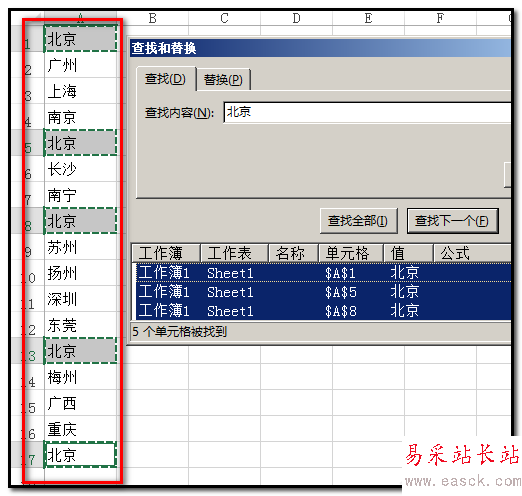This screenshot has width=522, height=496.
Task: Click column F header
Action: coord(440,18)
